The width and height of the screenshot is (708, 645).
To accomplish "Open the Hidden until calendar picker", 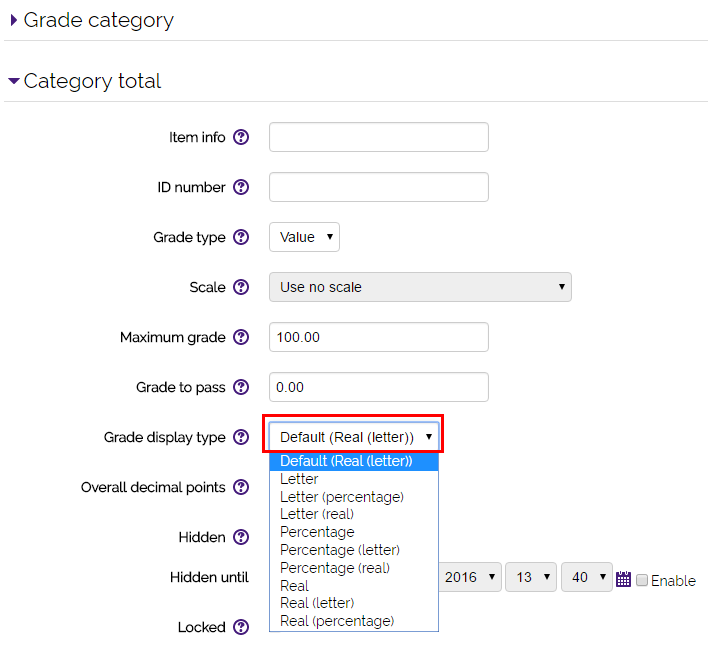I will pos(623,579).
